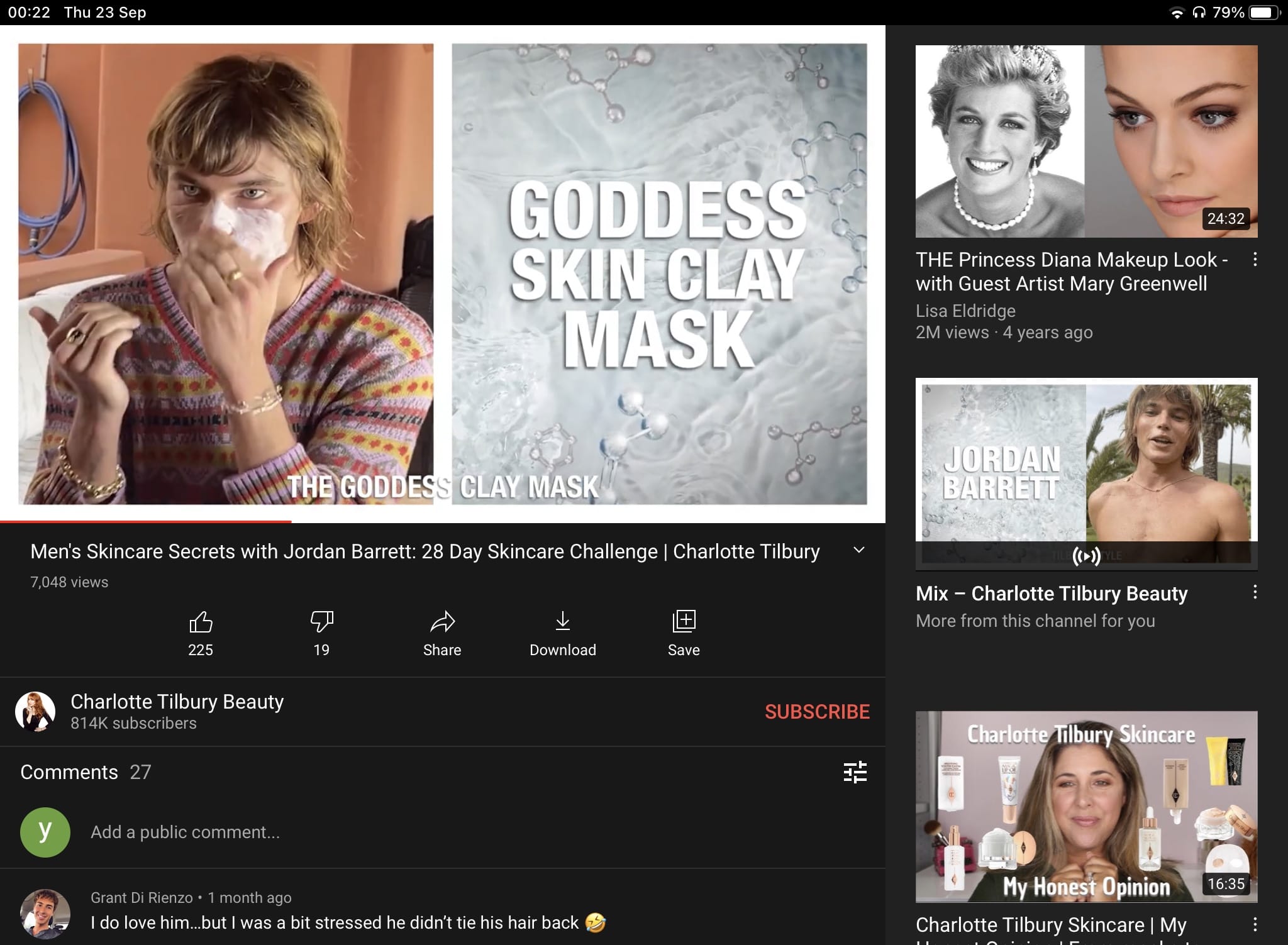Tap the Princess Diana video thumbnail
The width and height of the screenshot is (1288, 945).
pyautogui.click(x=1087, y=141)
